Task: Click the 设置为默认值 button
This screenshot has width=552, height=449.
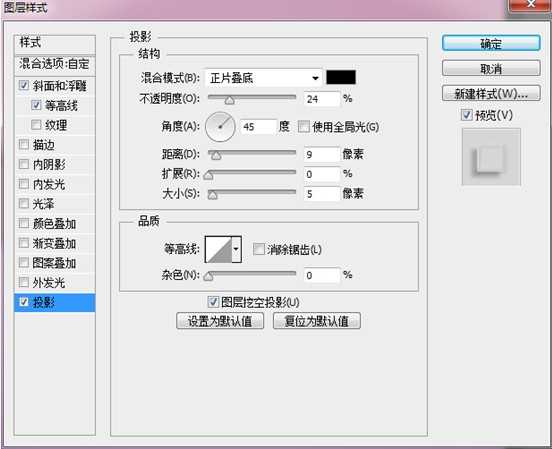Action: (220, 321)
